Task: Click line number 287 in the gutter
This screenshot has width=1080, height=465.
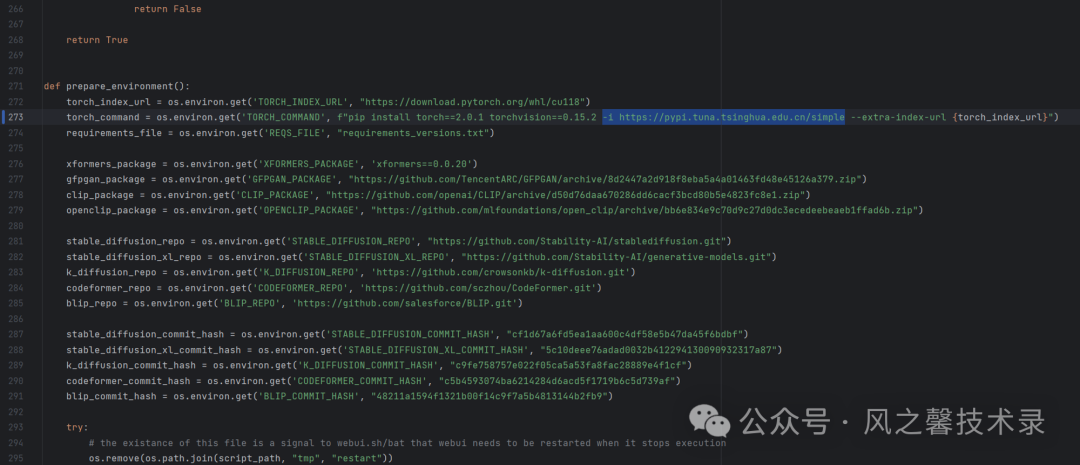Action: coord(15,334)
